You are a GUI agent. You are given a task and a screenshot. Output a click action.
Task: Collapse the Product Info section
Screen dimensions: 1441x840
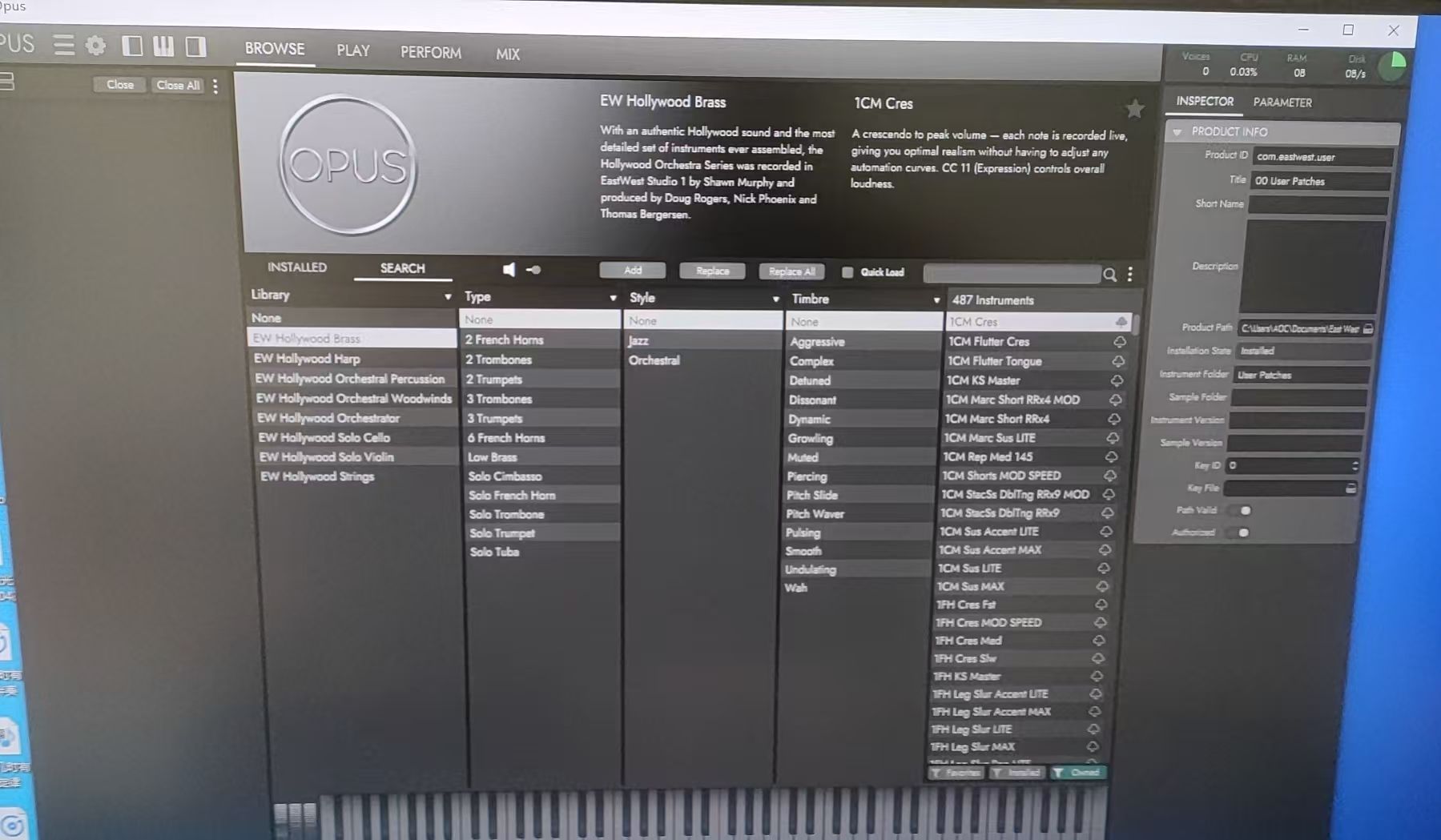1177,132
